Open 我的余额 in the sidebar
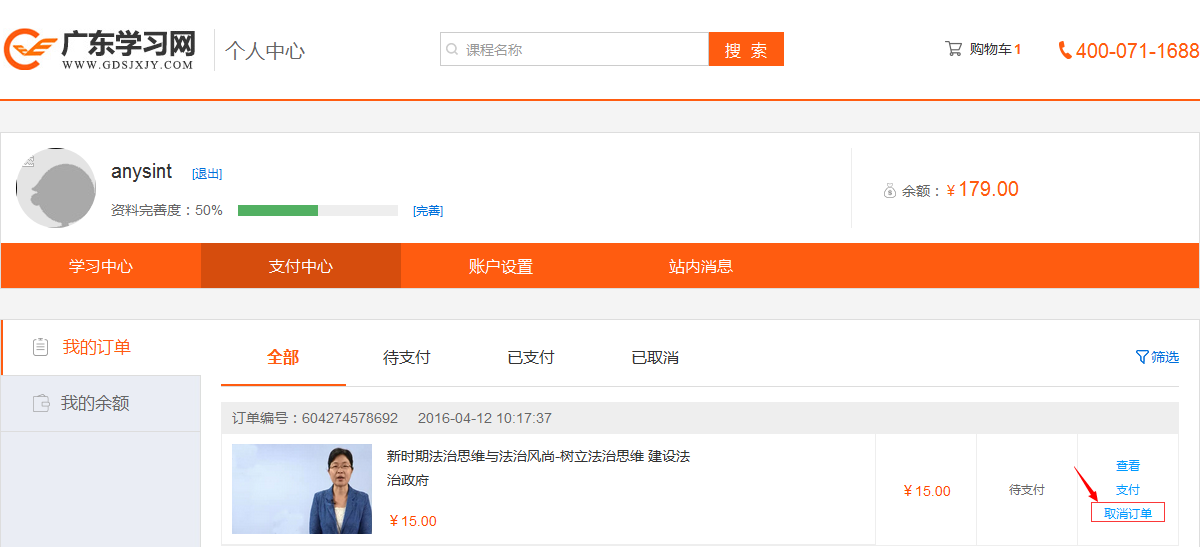Screen dimensions: 1200x547 click(95, 403)
